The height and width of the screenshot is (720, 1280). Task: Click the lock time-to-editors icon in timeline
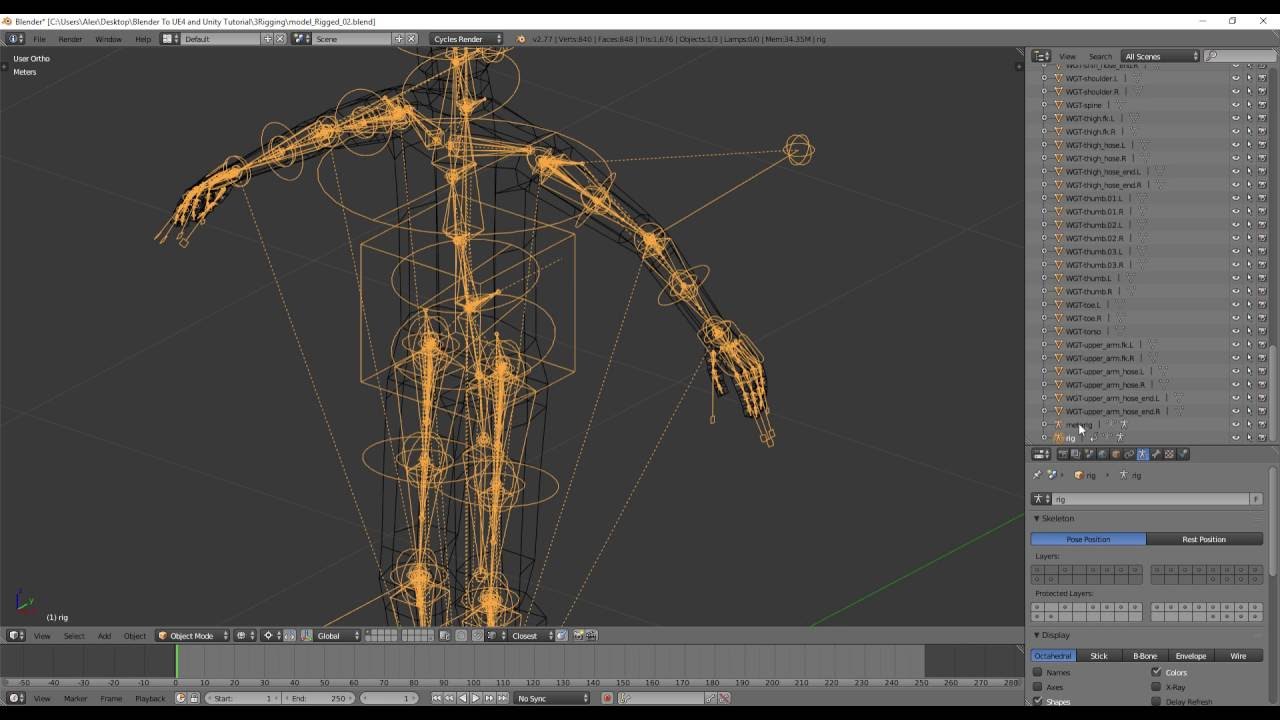point(193,698)
